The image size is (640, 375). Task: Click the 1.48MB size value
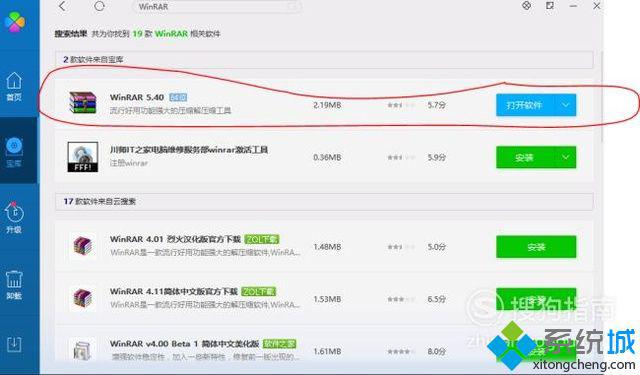point(327,247)
